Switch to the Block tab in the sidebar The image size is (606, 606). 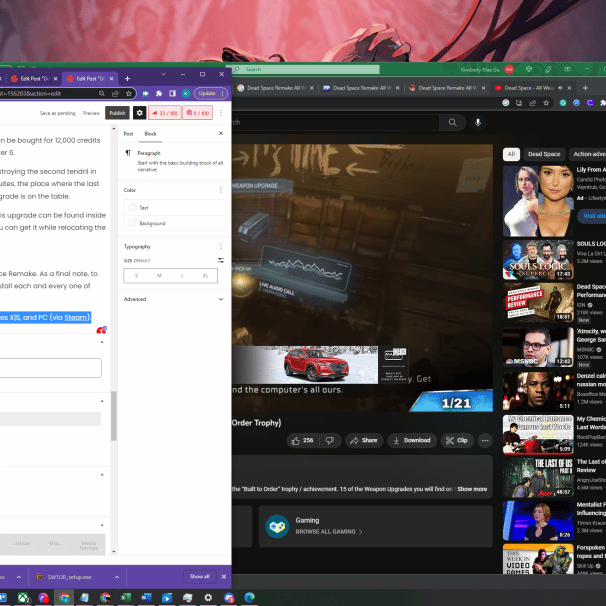pos(150,134)
